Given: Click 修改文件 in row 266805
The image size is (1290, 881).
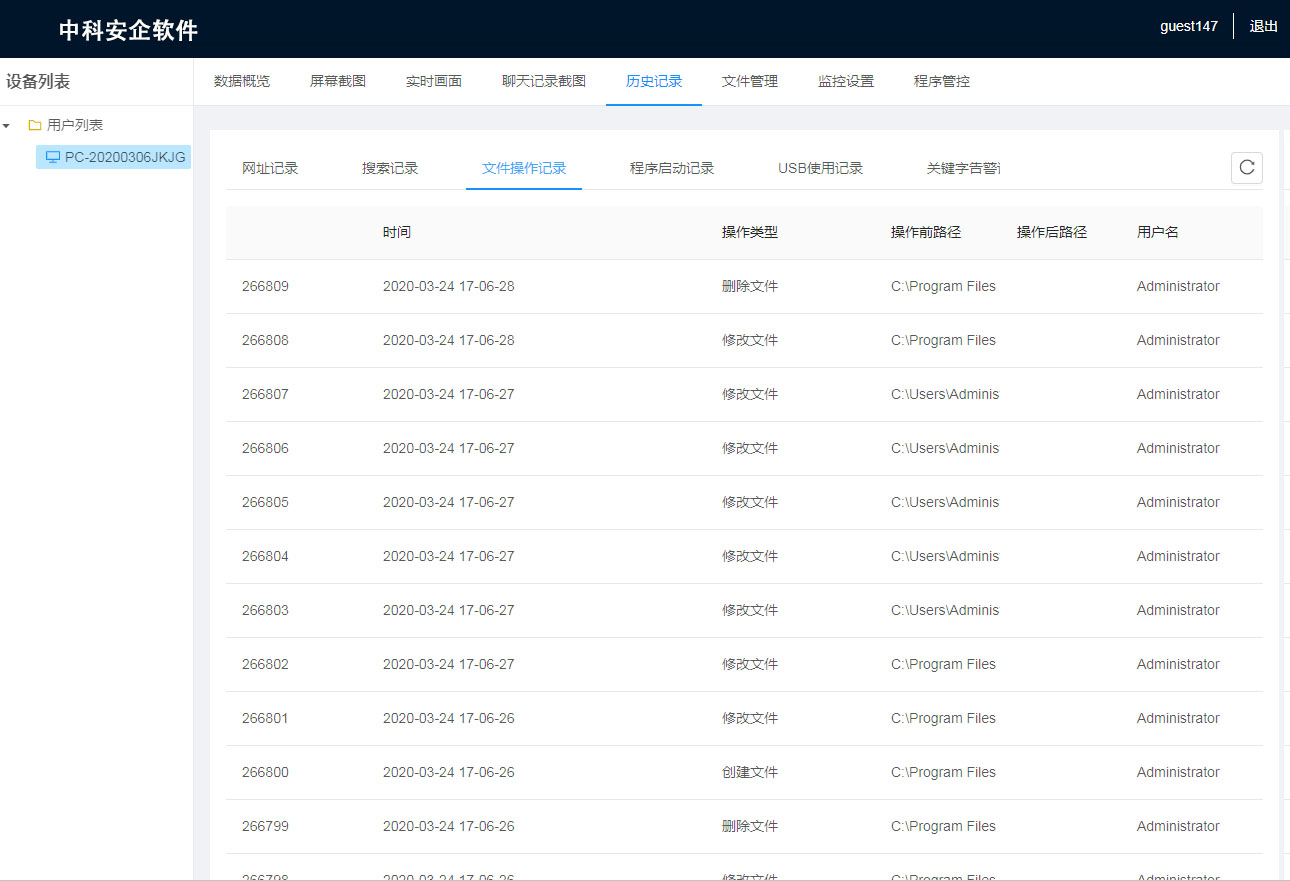Looking at the screenshot, I should 750,502.
